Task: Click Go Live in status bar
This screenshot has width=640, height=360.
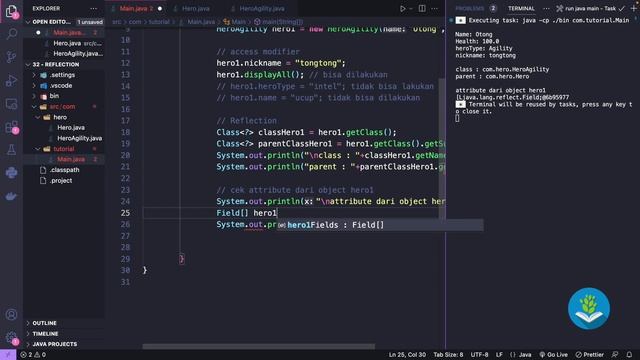Action: (x=553, y=355)
